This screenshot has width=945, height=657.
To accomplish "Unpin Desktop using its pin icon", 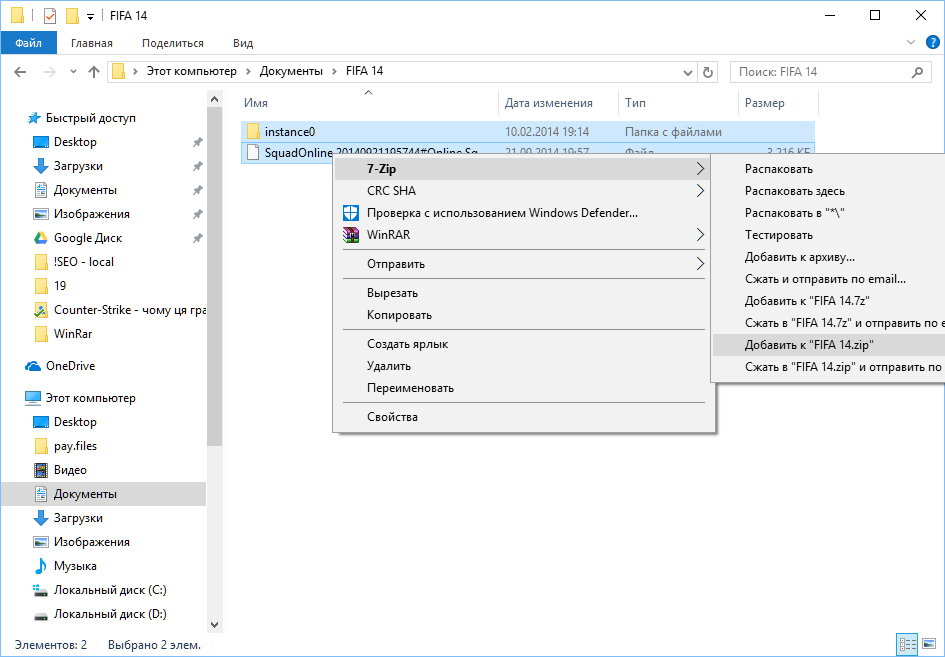I will [x=197, y=142].
